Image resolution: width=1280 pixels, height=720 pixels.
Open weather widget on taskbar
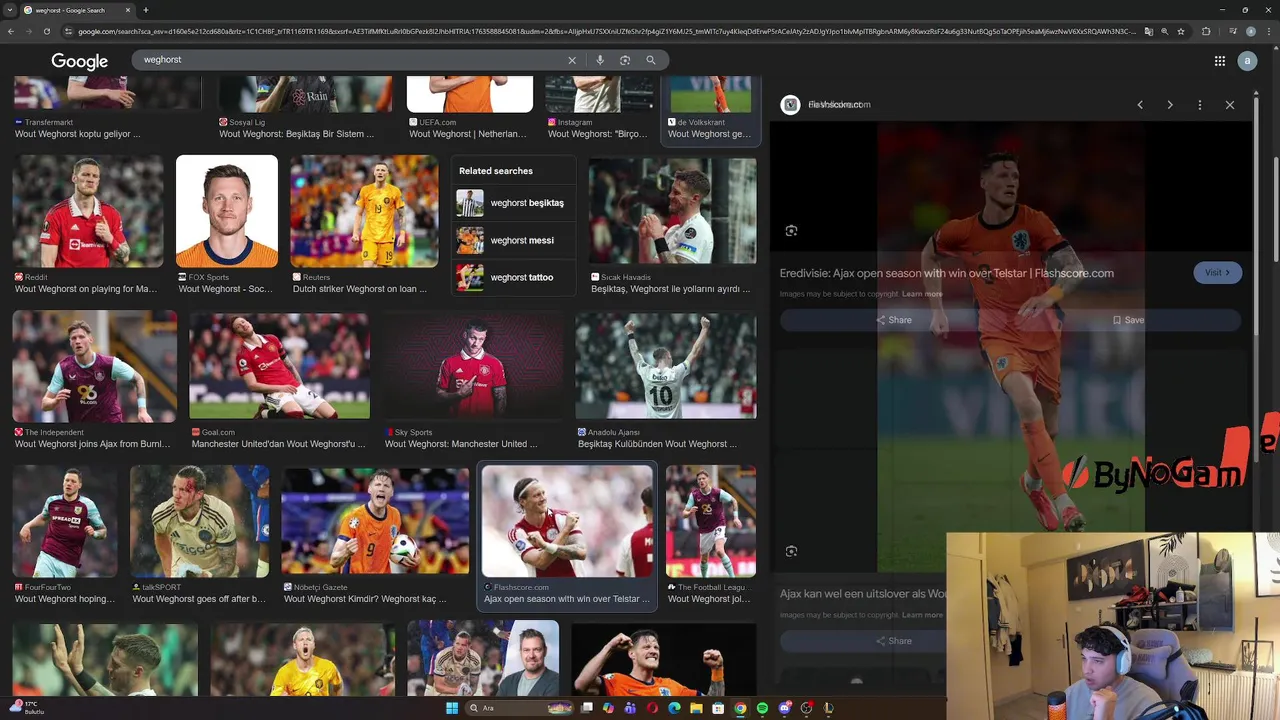click(x=25, y=708)
